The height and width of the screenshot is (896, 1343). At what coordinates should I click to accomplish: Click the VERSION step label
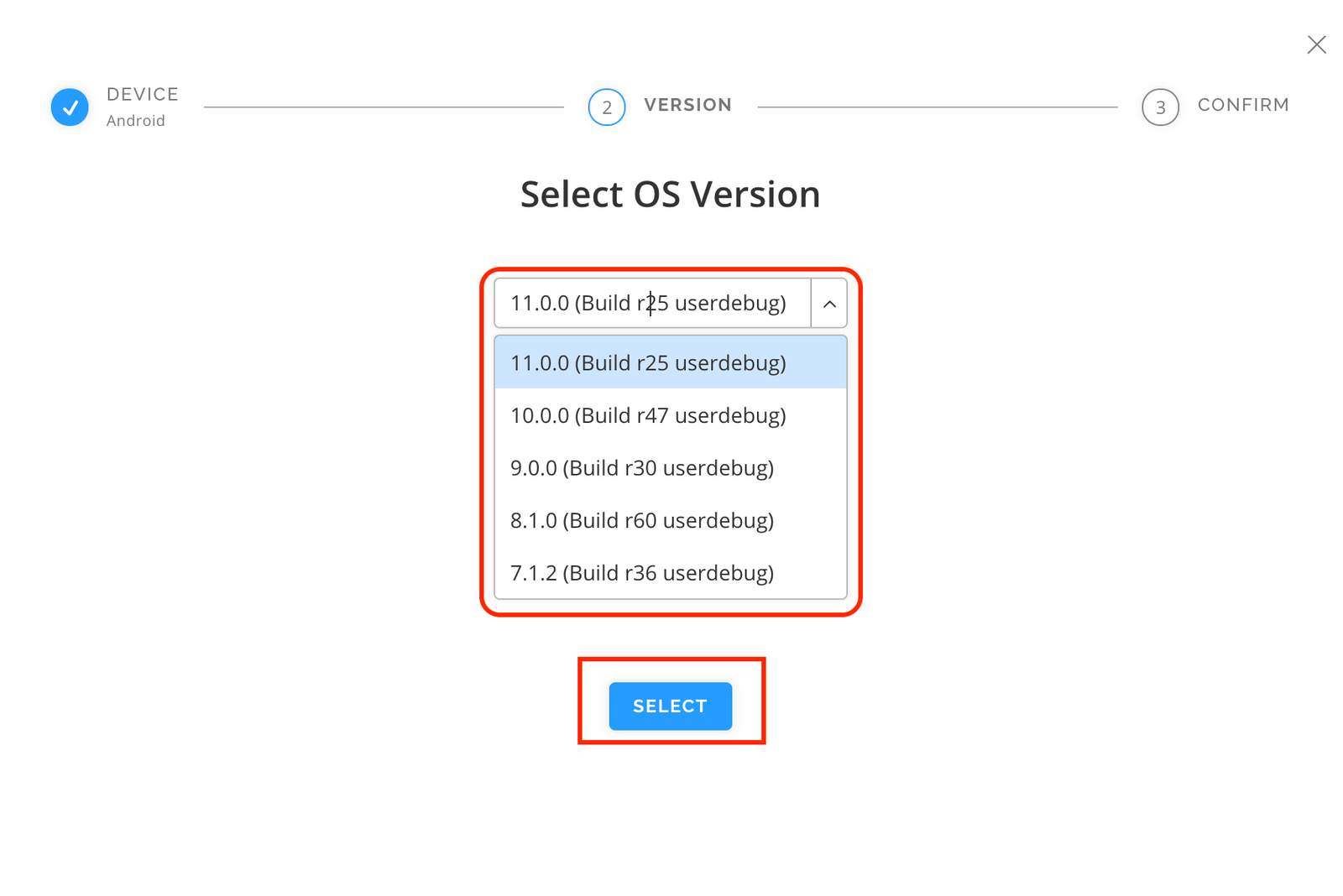(688, 105)
